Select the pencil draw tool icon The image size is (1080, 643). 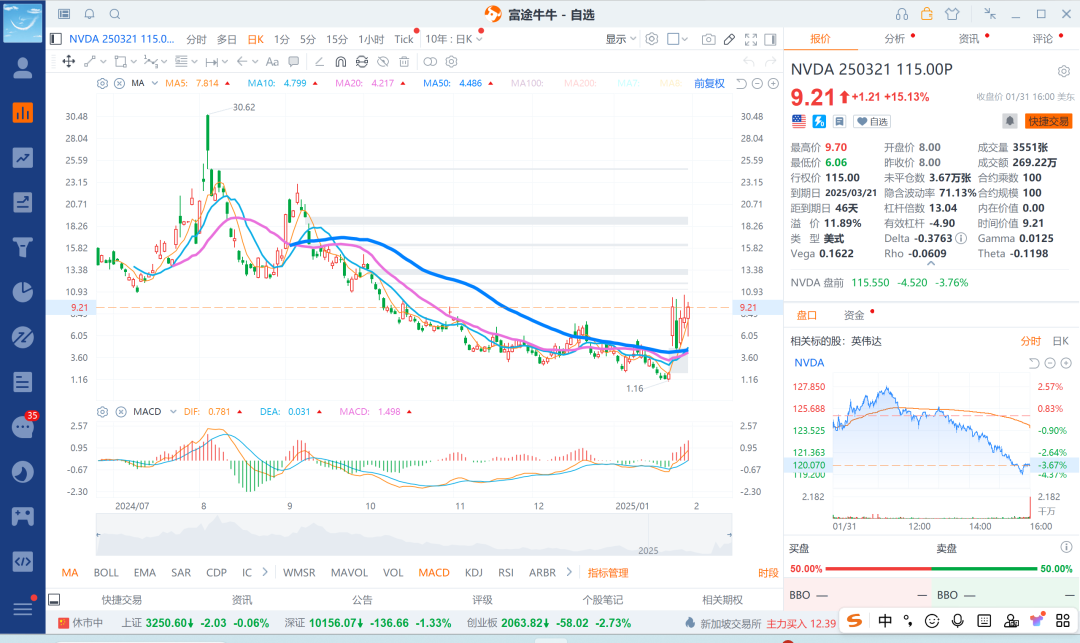729,39
